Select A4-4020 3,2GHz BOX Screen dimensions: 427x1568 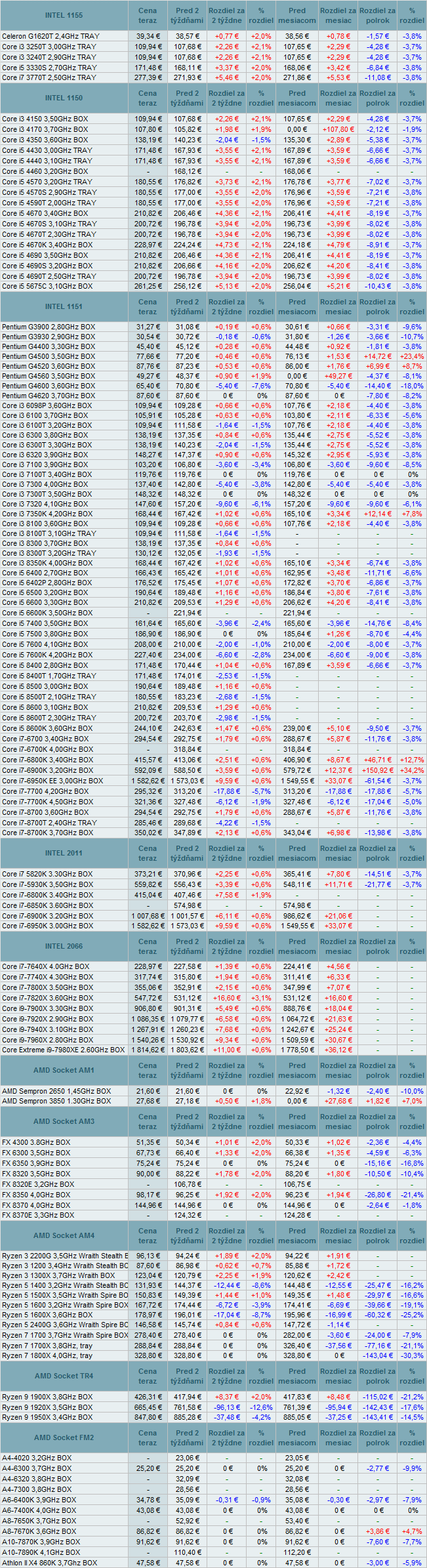pyautogui.click(x=37, y=1458)
